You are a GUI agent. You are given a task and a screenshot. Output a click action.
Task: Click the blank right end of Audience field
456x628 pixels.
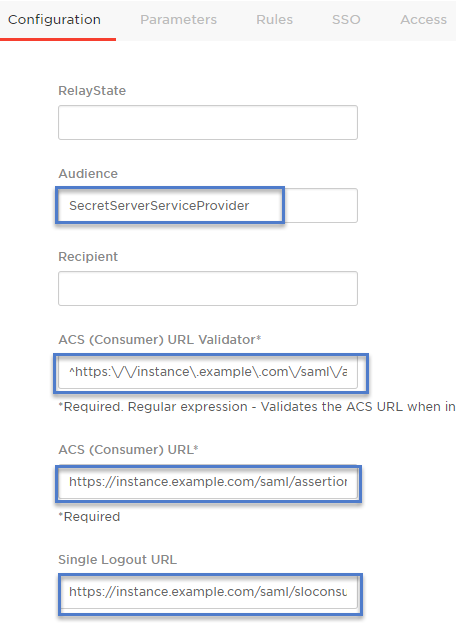[321, 205]
